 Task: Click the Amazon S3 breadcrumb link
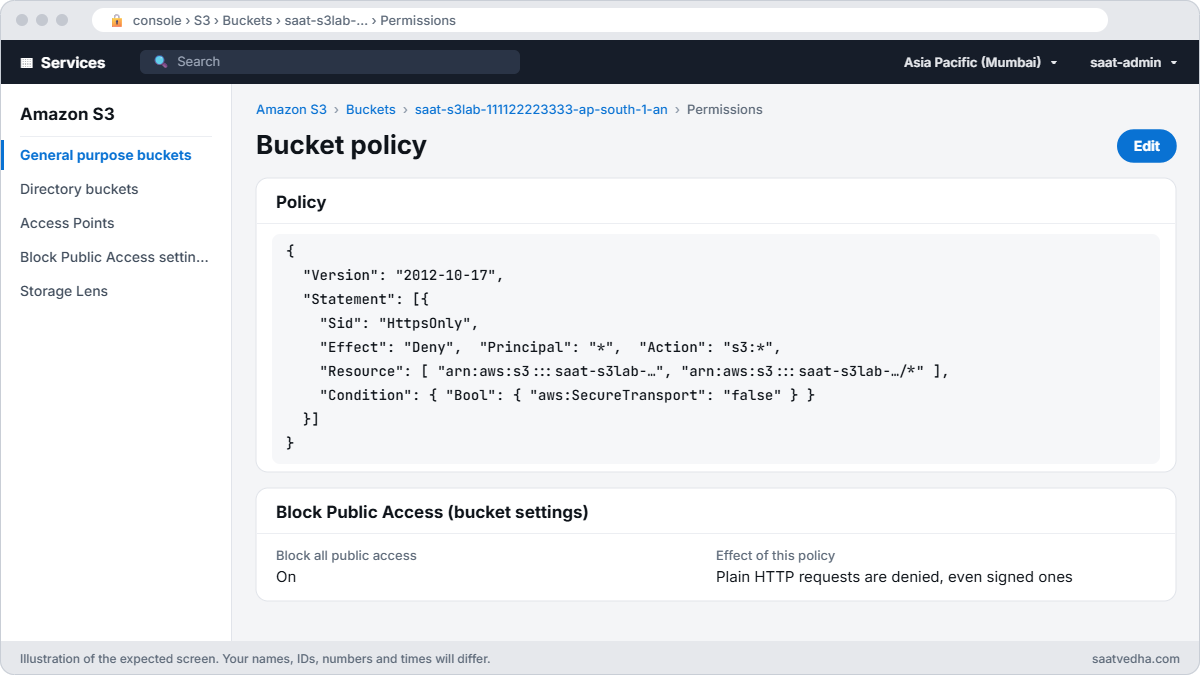tap(291, 110)
